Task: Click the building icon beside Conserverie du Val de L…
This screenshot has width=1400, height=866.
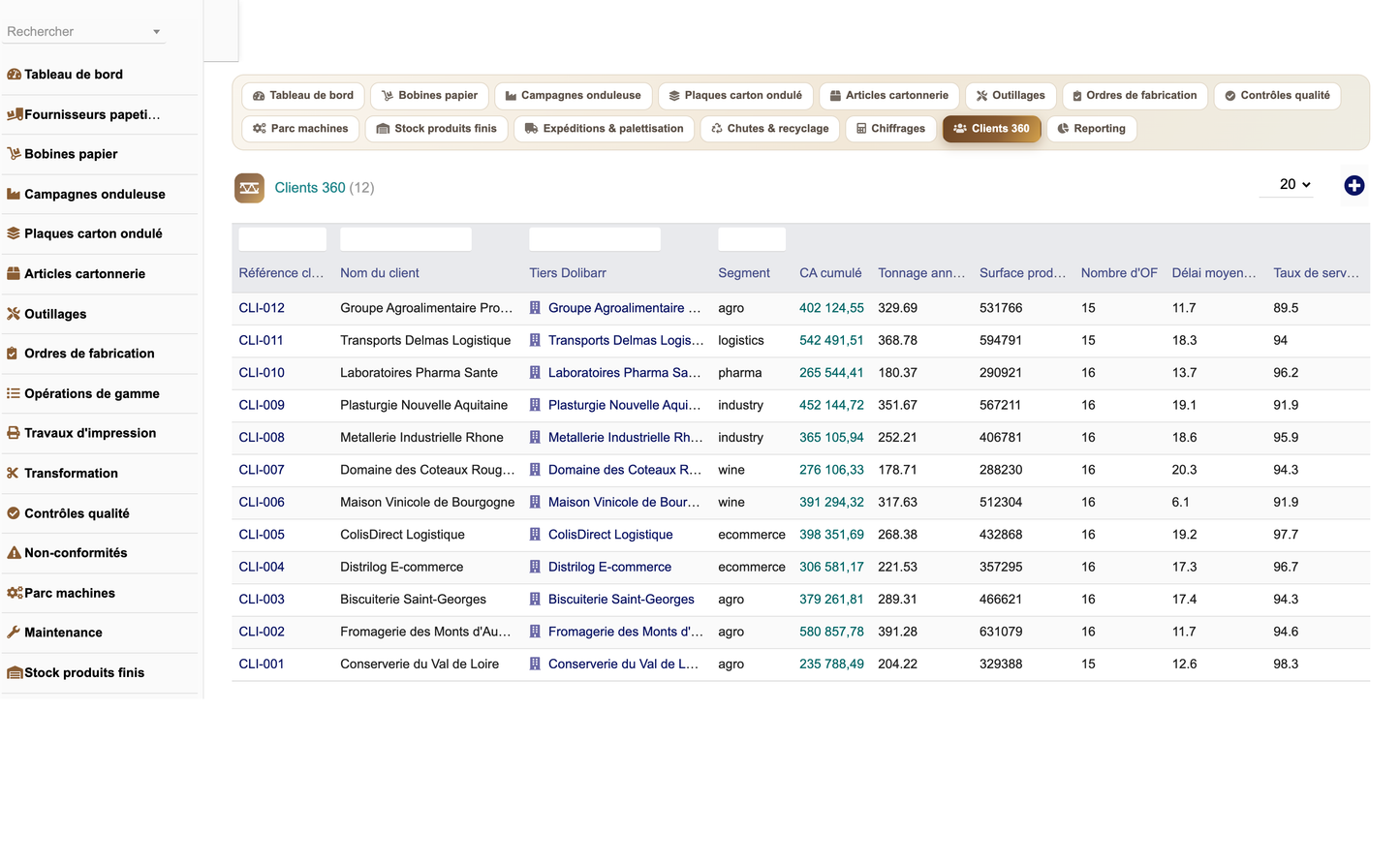Action: click(x=535, y=665)
